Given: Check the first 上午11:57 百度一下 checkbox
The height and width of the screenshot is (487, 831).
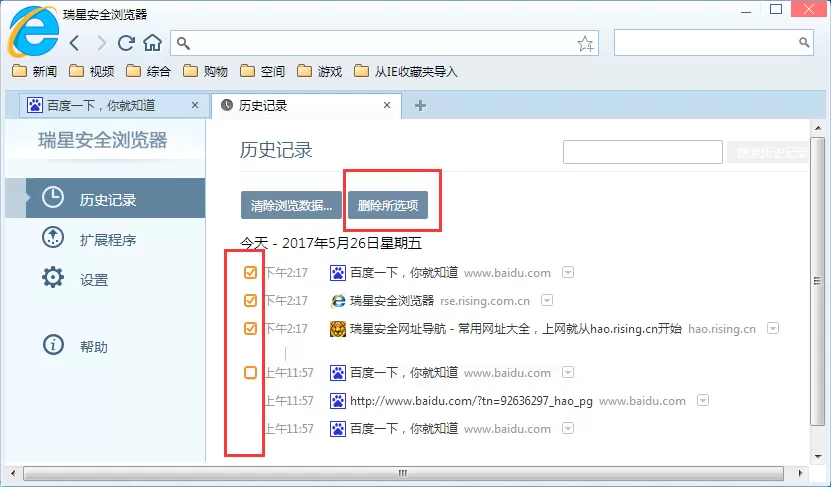Looking at the screenshot, I should (x=250, y=373).
